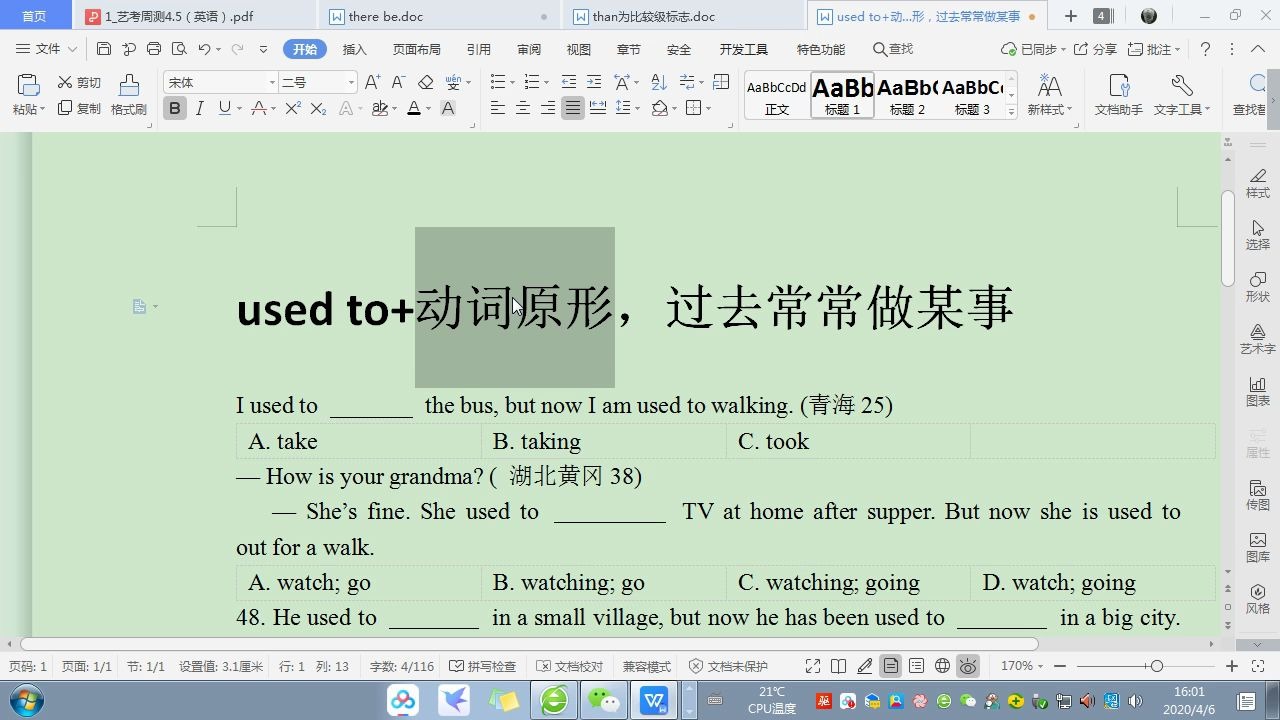Toggle eye-protection mode in the status bar
The width and height of the screenshot is (1280, 720).
(x=967, y=666)
